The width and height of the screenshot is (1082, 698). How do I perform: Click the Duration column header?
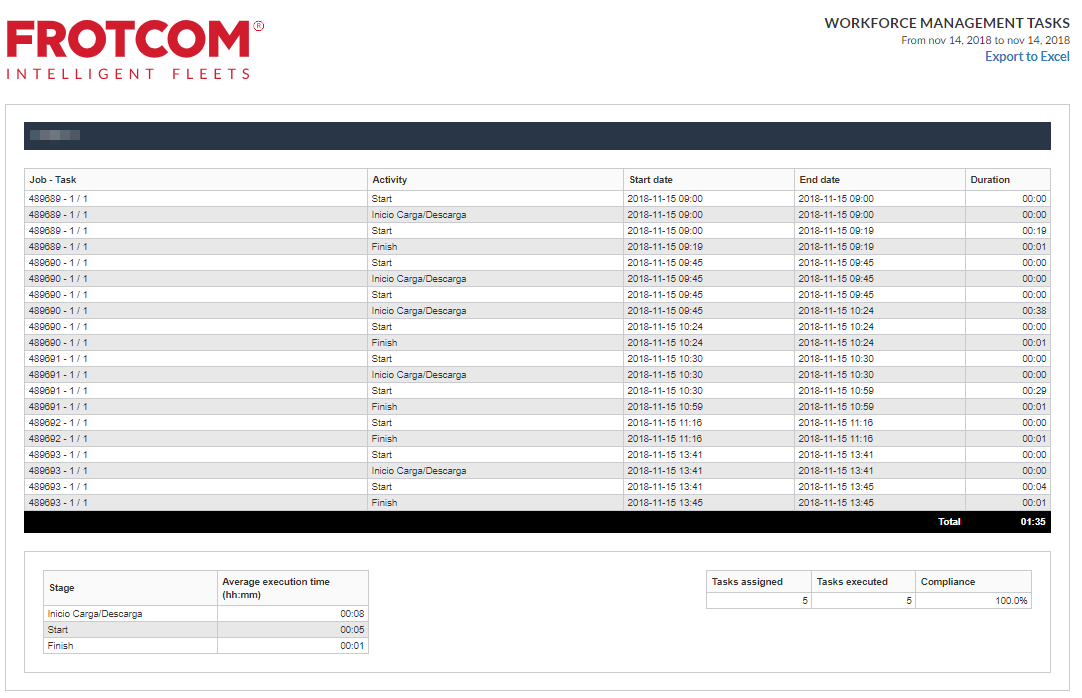(x=990, y=180)
